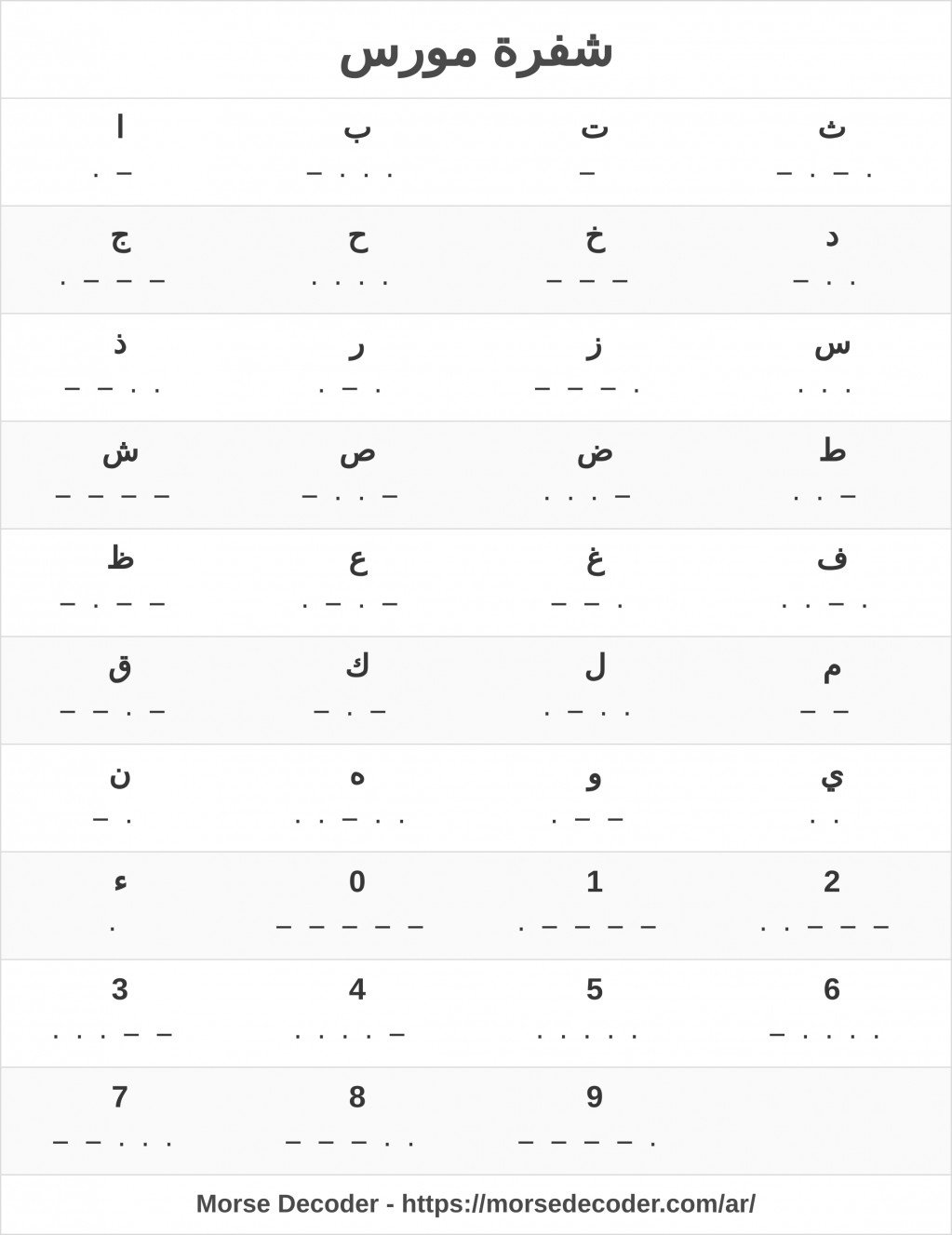
Task: Click the letter ث in top row
Action: pyautogui.click(x=832, y=128)
